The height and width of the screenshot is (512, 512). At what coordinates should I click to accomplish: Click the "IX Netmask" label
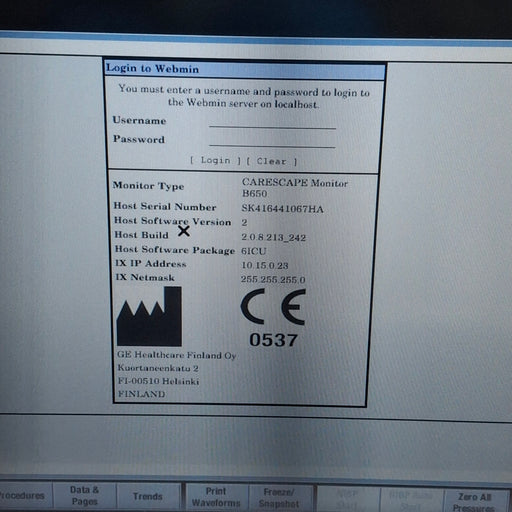[x=145, y=277]
